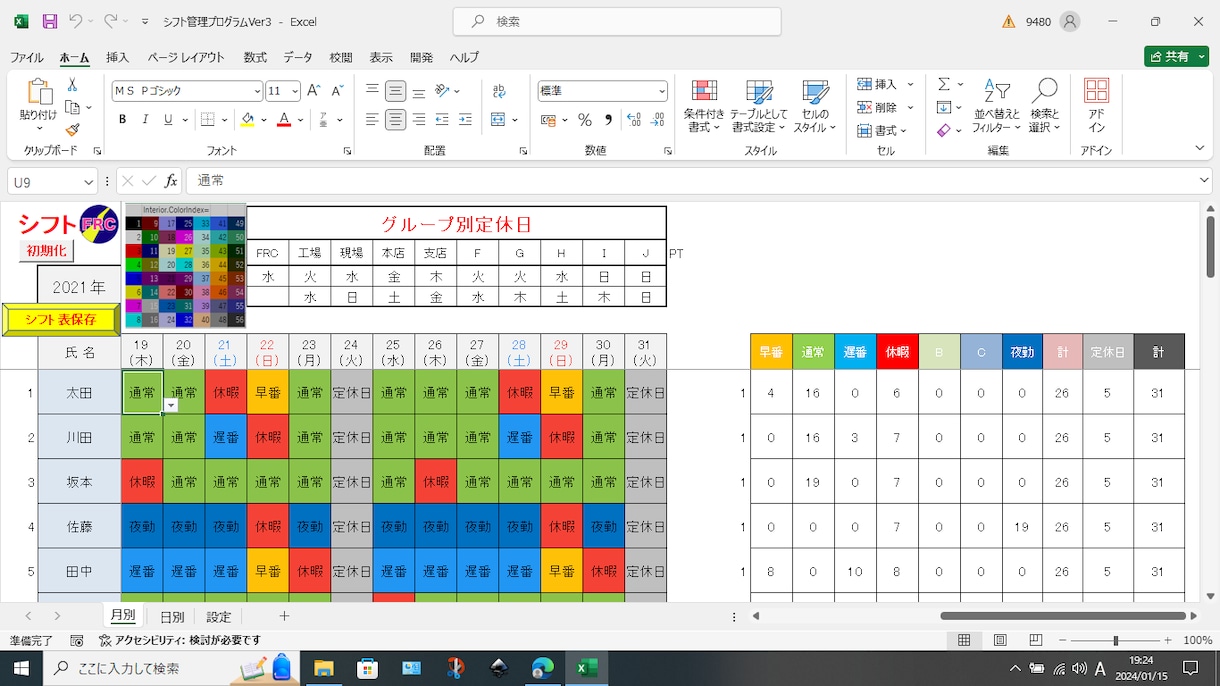Expand the Insert (挿入) cells dropdown
Image resolution: width=1220 pixels, height=686 pixels.
pyautogui.click(x=910, y=84)
